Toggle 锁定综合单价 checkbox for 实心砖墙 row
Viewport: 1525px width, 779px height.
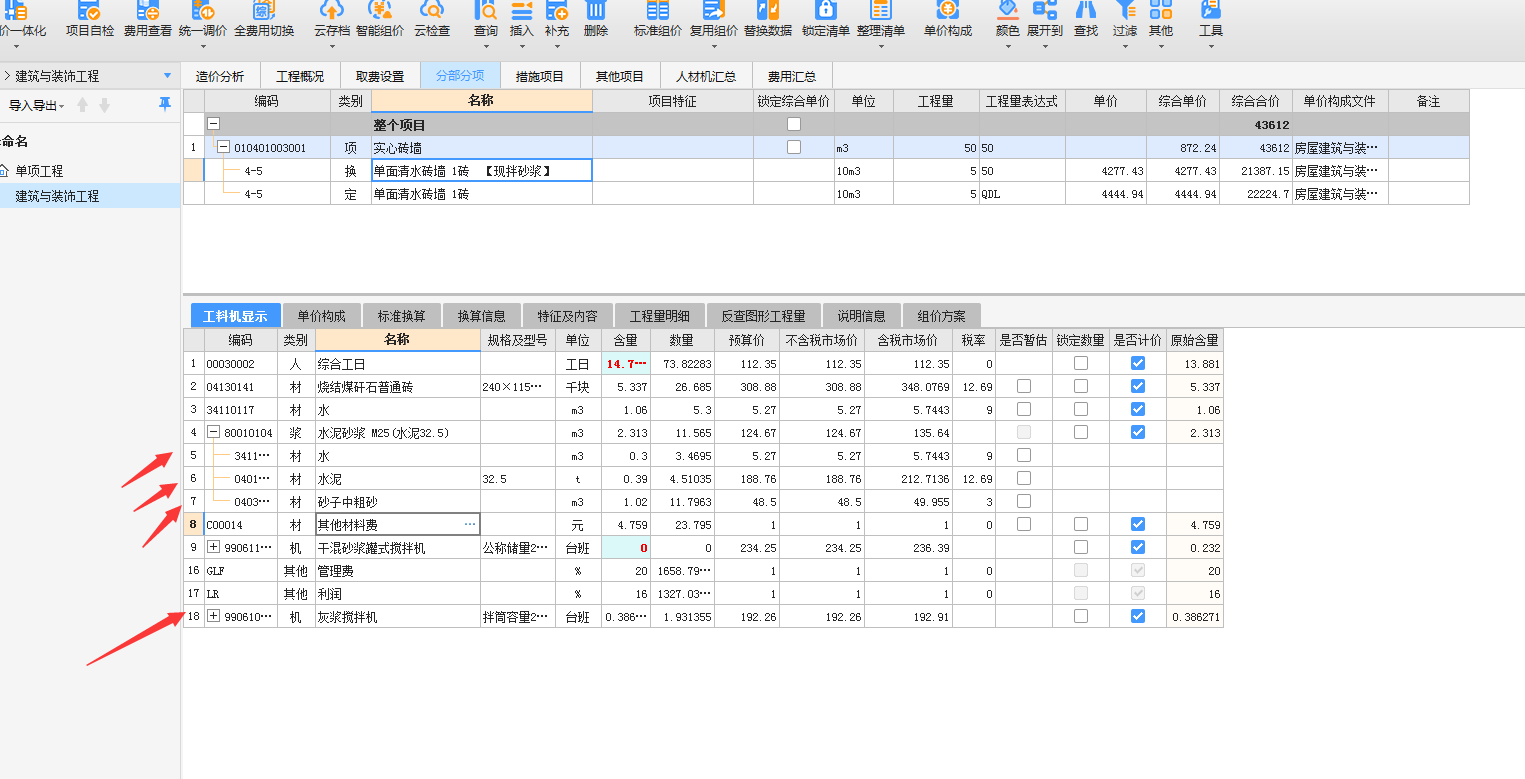pos(794,147)
